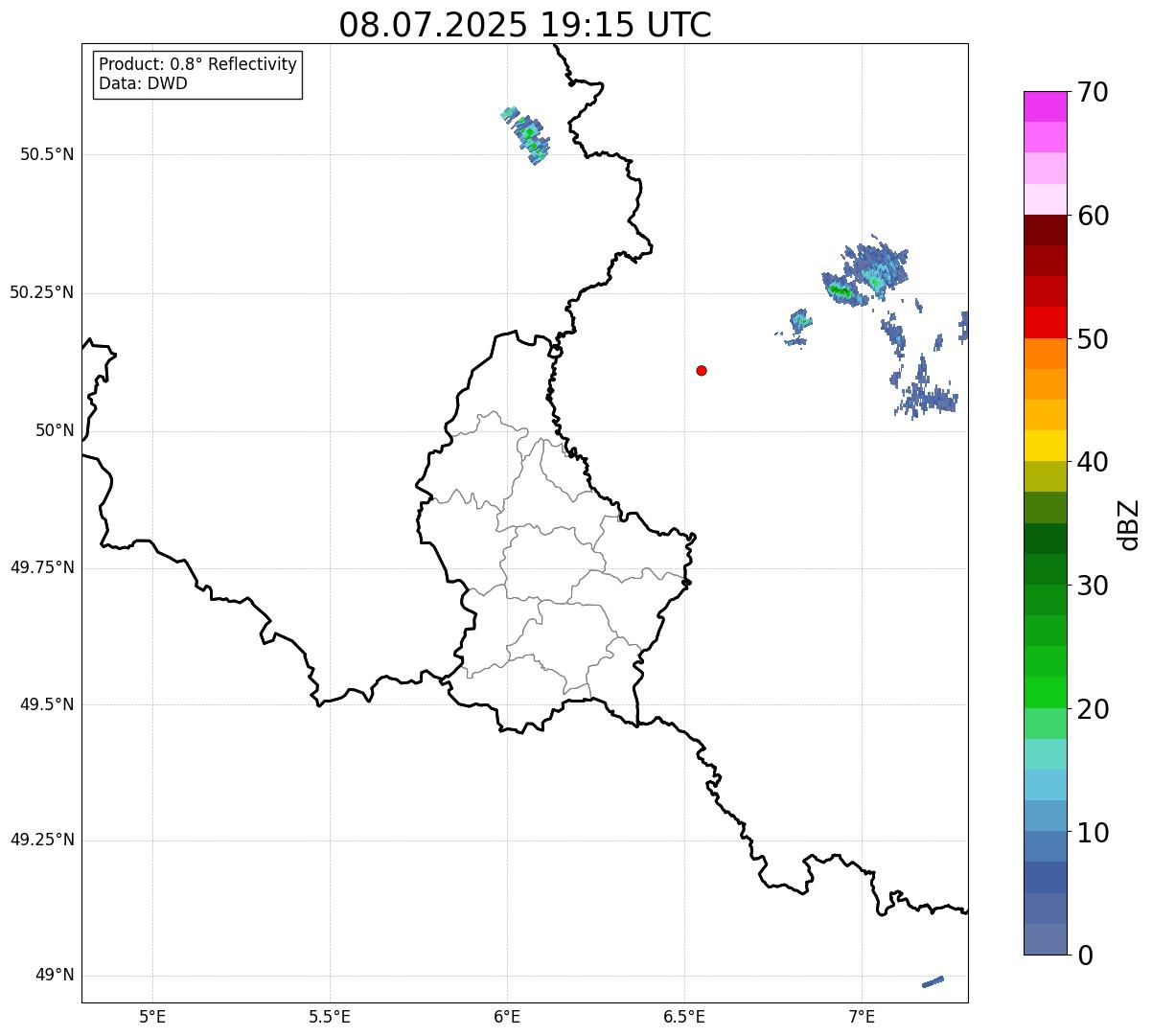Click the 50°N latitude label
The image size is (1152, 1036).
(55, 430)
